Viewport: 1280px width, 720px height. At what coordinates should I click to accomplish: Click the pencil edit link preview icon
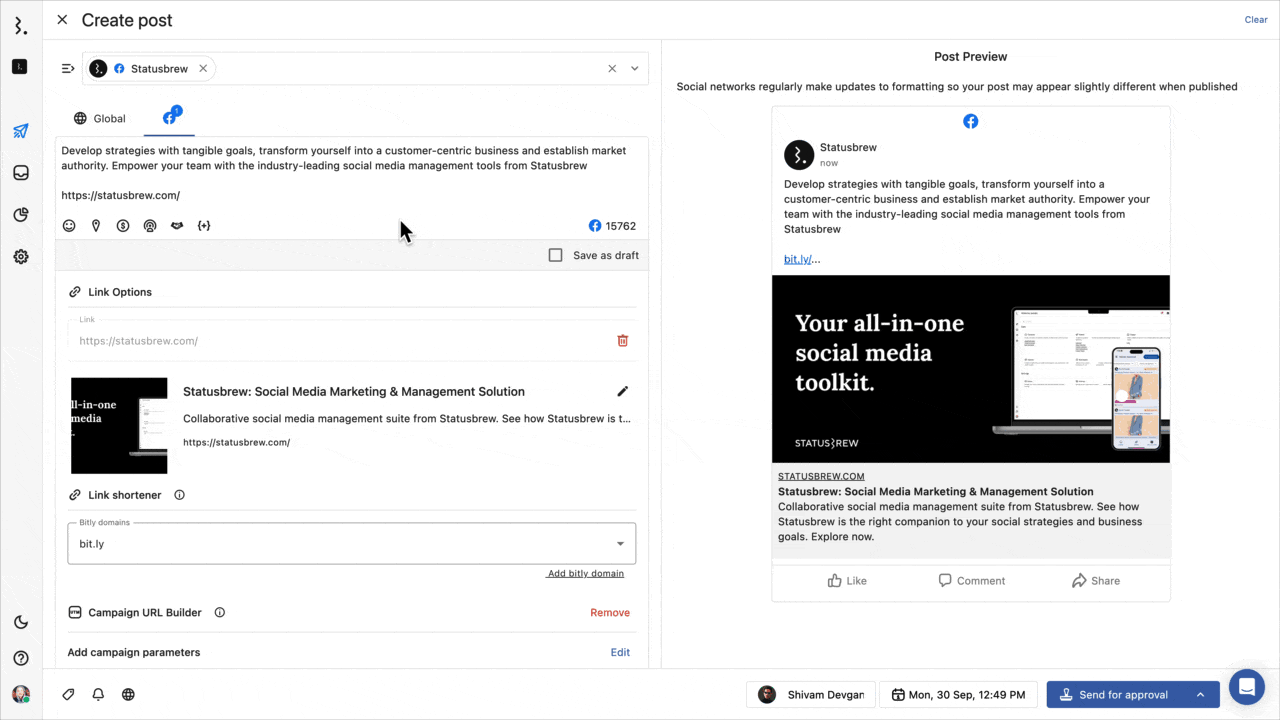click(623, 392)
